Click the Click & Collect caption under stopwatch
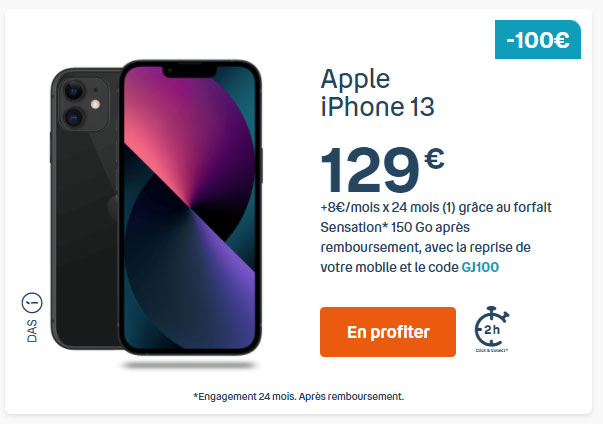 coord(491,350)
